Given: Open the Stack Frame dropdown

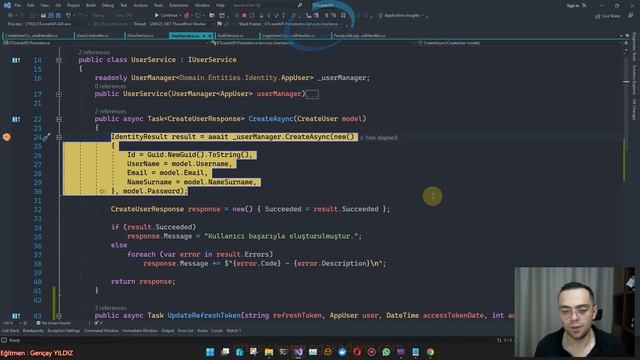Looking at the screenshot, I should pos(304,24).
